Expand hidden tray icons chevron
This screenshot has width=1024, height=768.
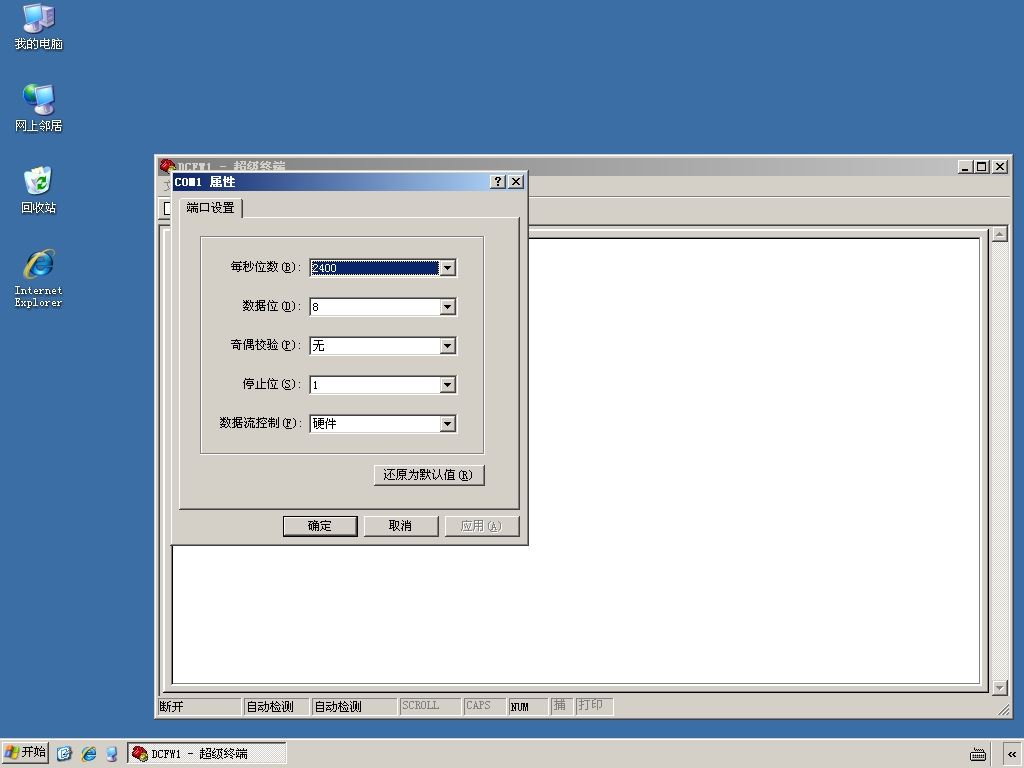click(1012, 754)
